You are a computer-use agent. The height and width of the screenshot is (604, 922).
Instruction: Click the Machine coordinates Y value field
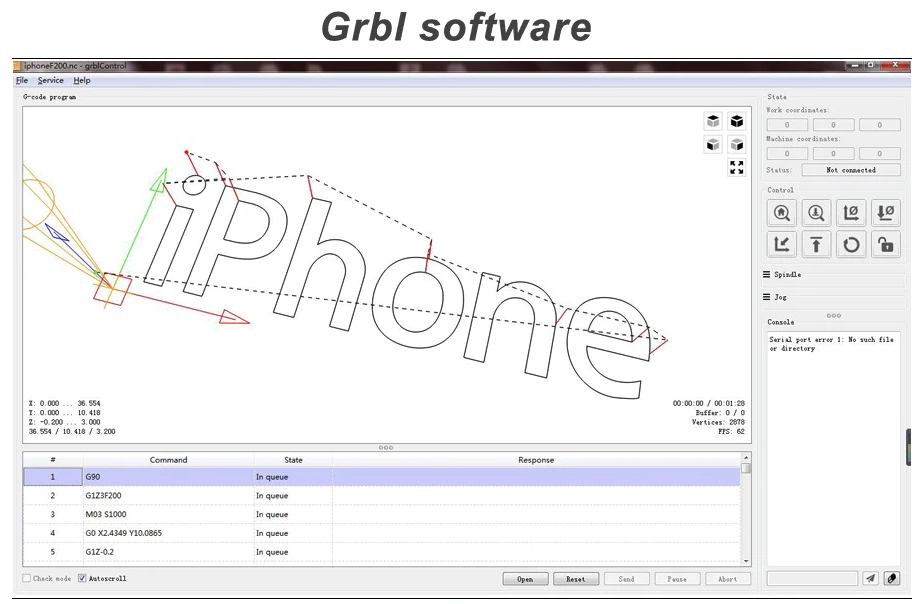(833, 153)
